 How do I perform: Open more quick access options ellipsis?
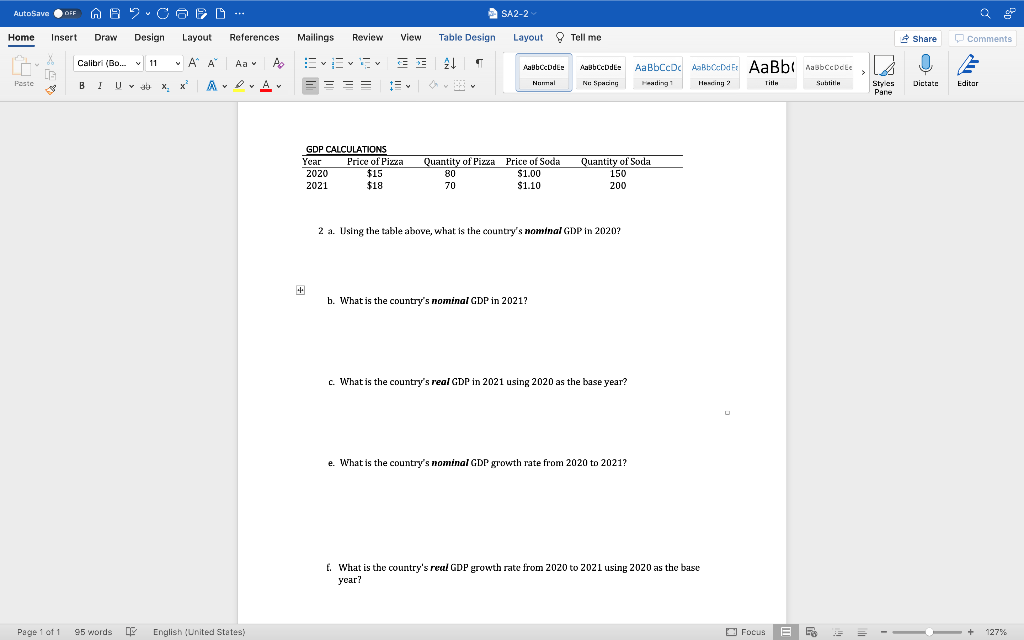pyautogui.click(x=240, y=13)
